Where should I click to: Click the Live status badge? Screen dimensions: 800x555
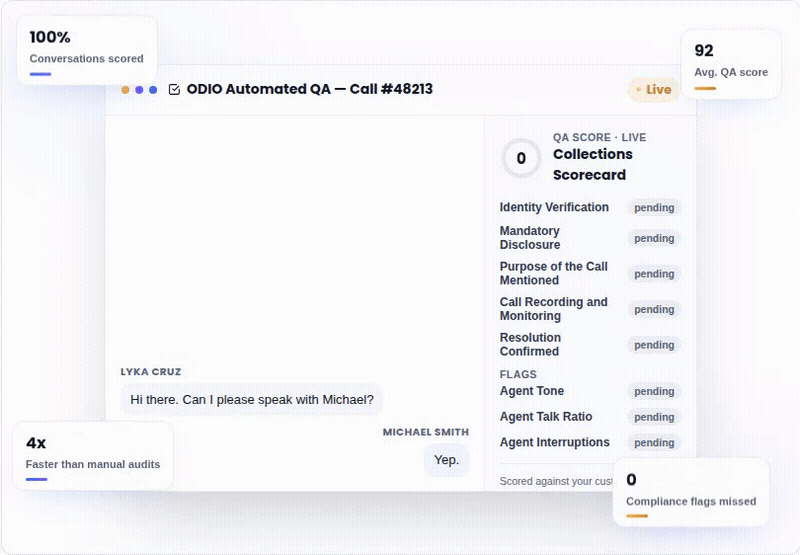tap(653, 90)
